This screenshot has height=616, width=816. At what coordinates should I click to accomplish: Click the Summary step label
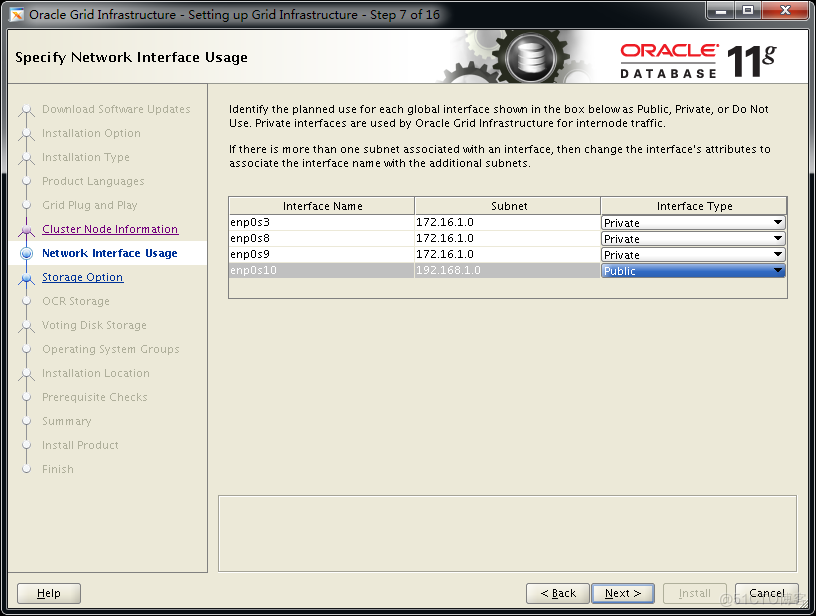pos(67,421)
